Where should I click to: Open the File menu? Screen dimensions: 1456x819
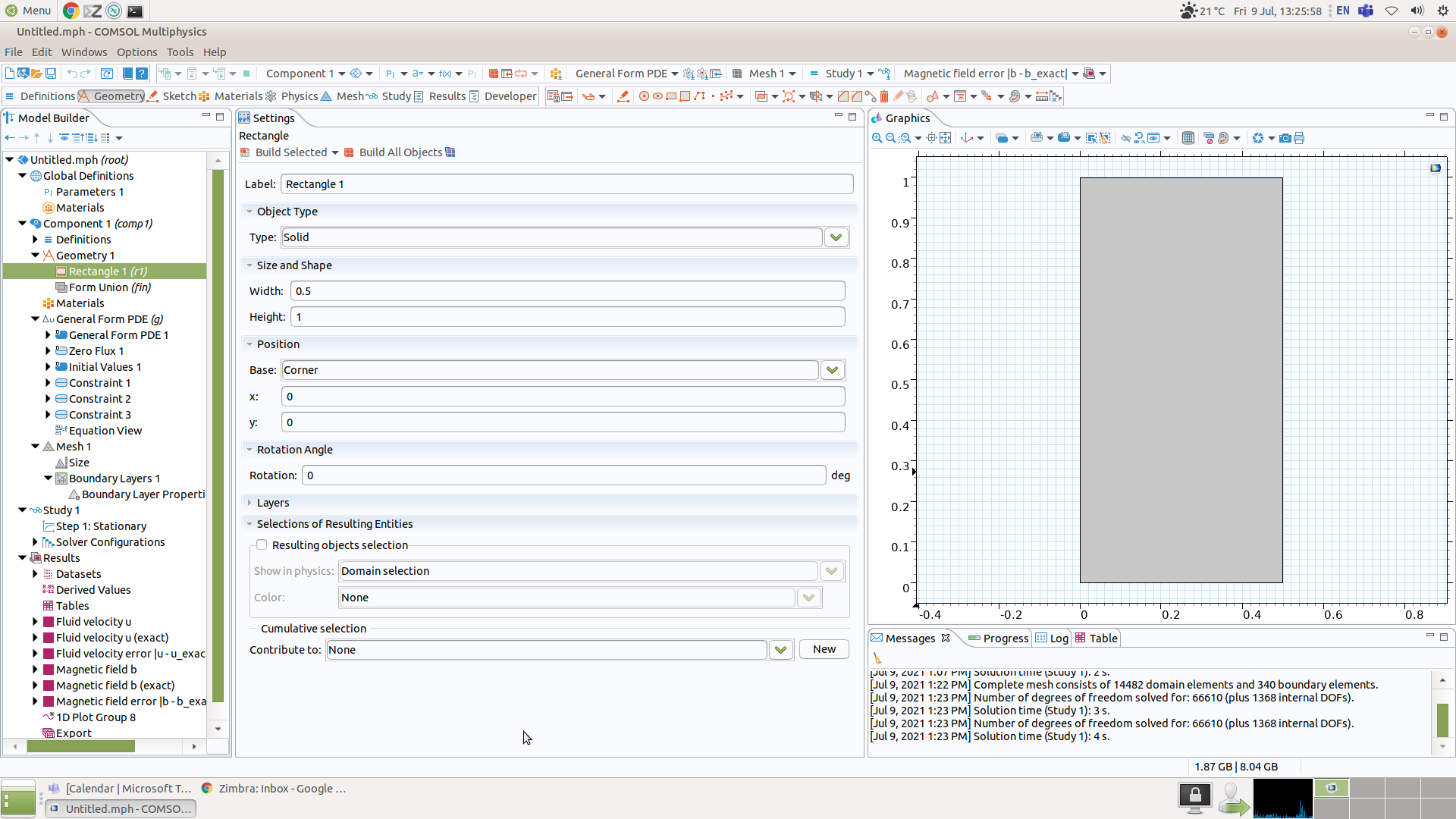click(14, 52)
